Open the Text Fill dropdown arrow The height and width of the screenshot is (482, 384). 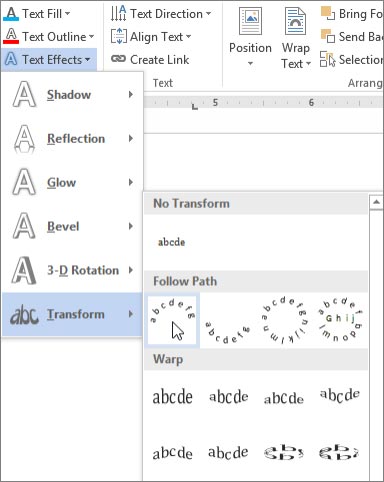coord(68,14)
